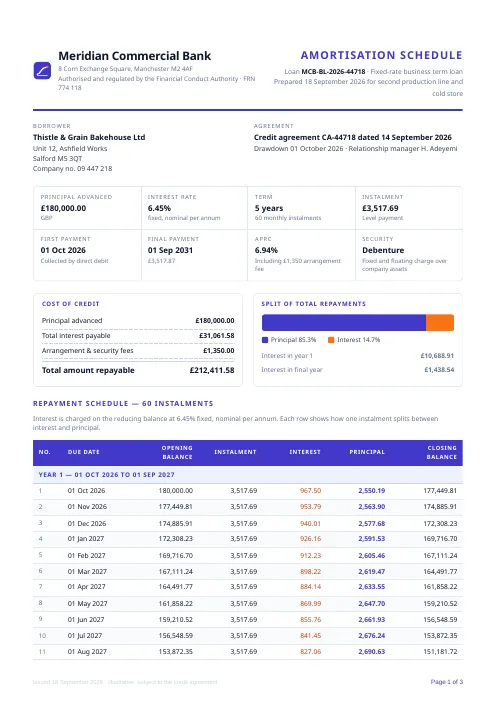Screen dimensions: 496x702
Task: Click borrower name Thistle & Grain Bakehouse Ltd
Action: (x=89, y=137)
